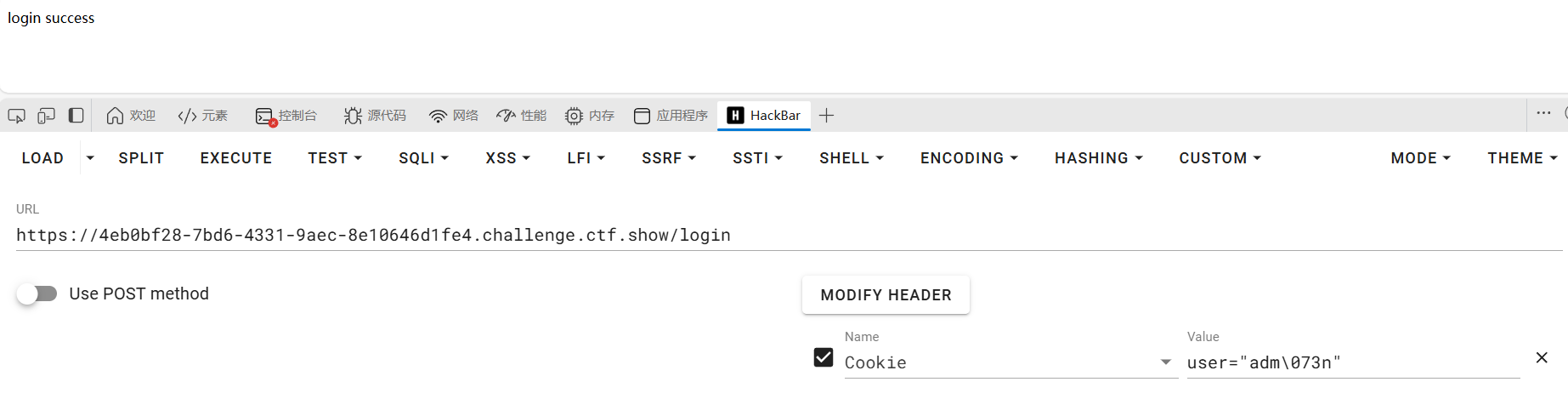Click the EXECUTE button
This screenshot has height=399, width=1568.
click(x=236, y=158)
